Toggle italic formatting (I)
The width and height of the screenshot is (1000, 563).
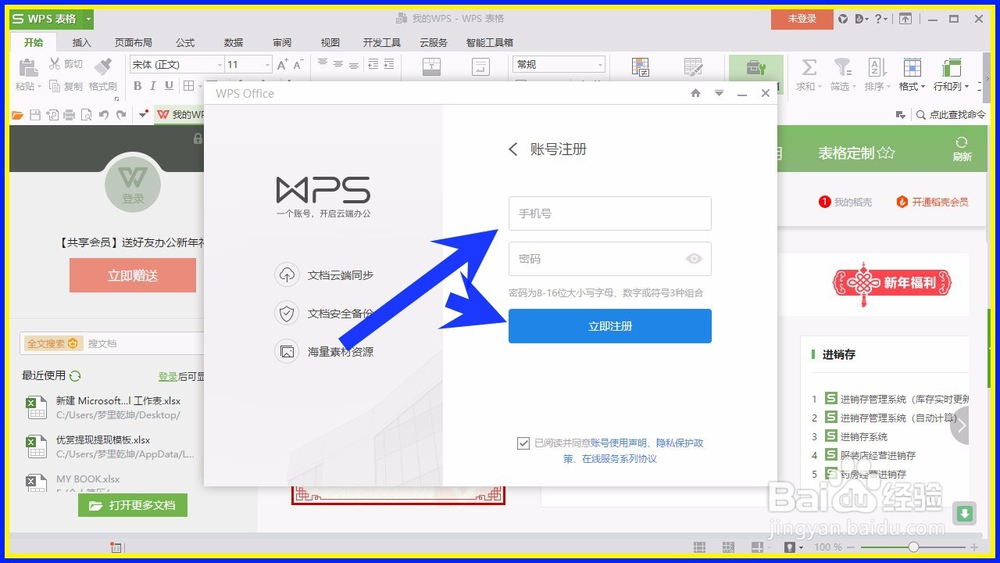point(153,85)
